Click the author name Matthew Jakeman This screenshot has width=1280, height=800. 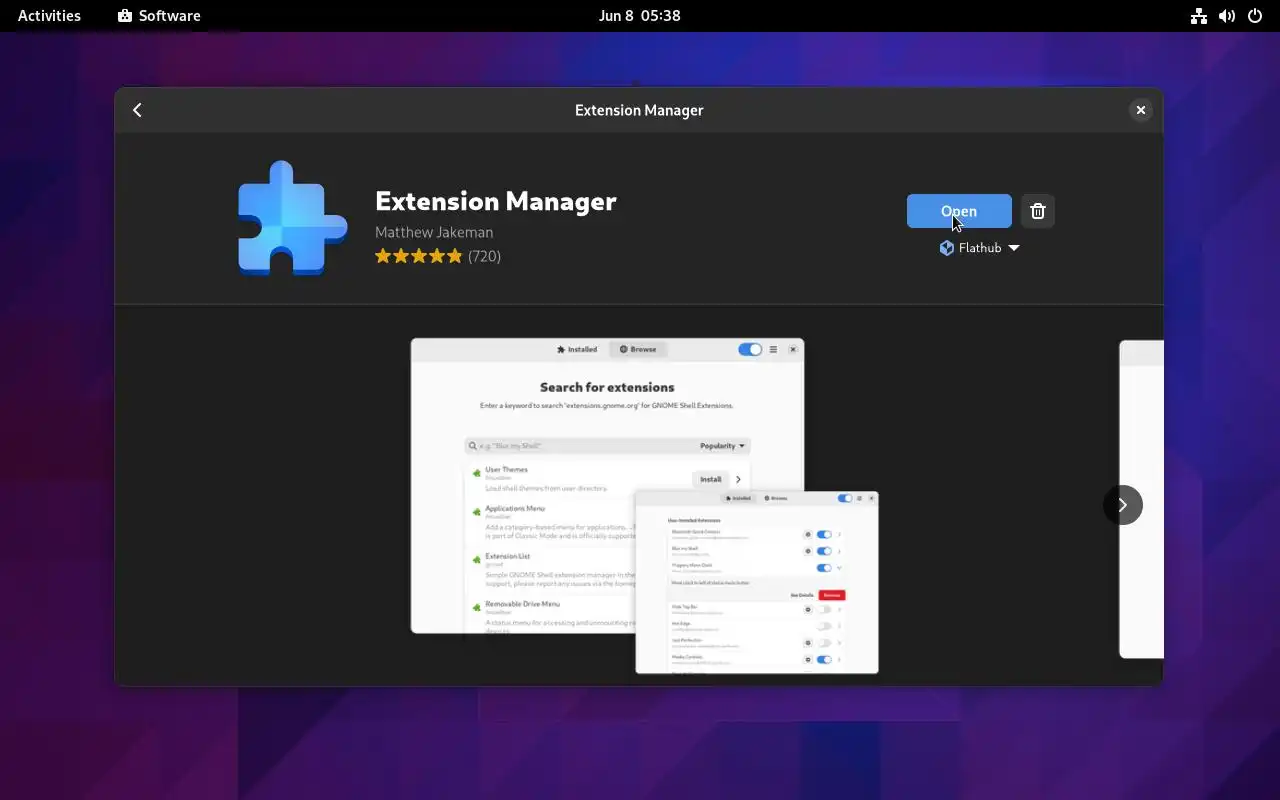tap(434, 232)
